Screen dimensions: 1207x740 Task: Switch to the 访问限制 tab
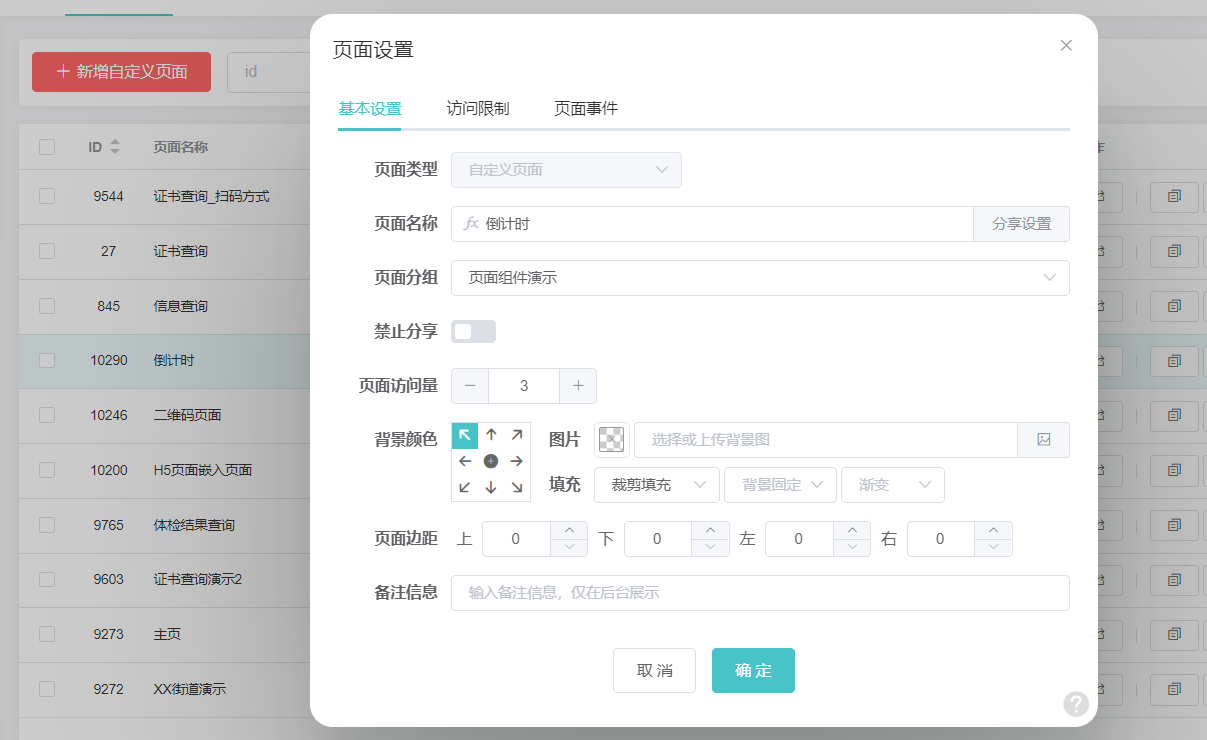[x=478, y=108]
